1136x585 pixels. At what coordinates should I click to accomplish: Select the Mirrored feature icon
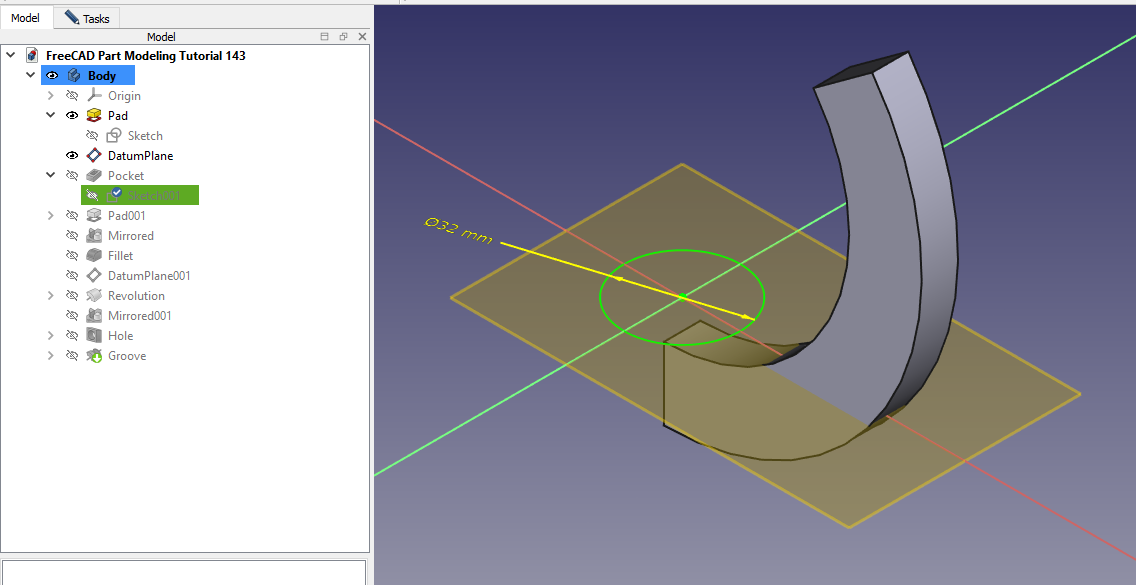[94, 236]
